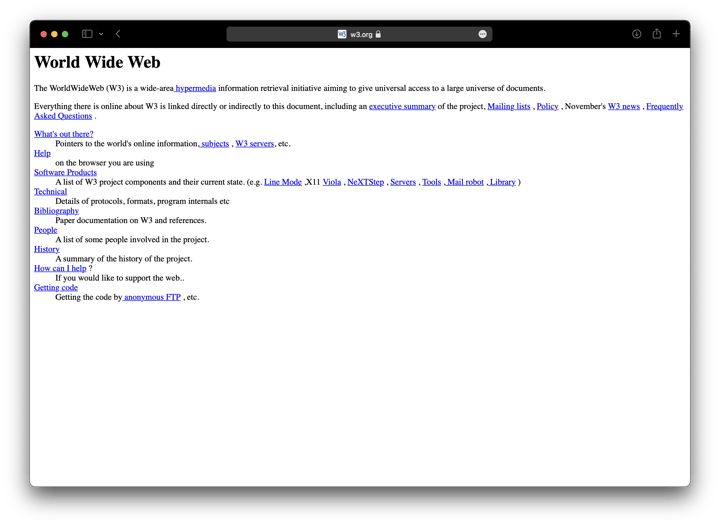Open the hypermedia link
Viewport: 720px width, 526px height.
[x=196, y=88]
